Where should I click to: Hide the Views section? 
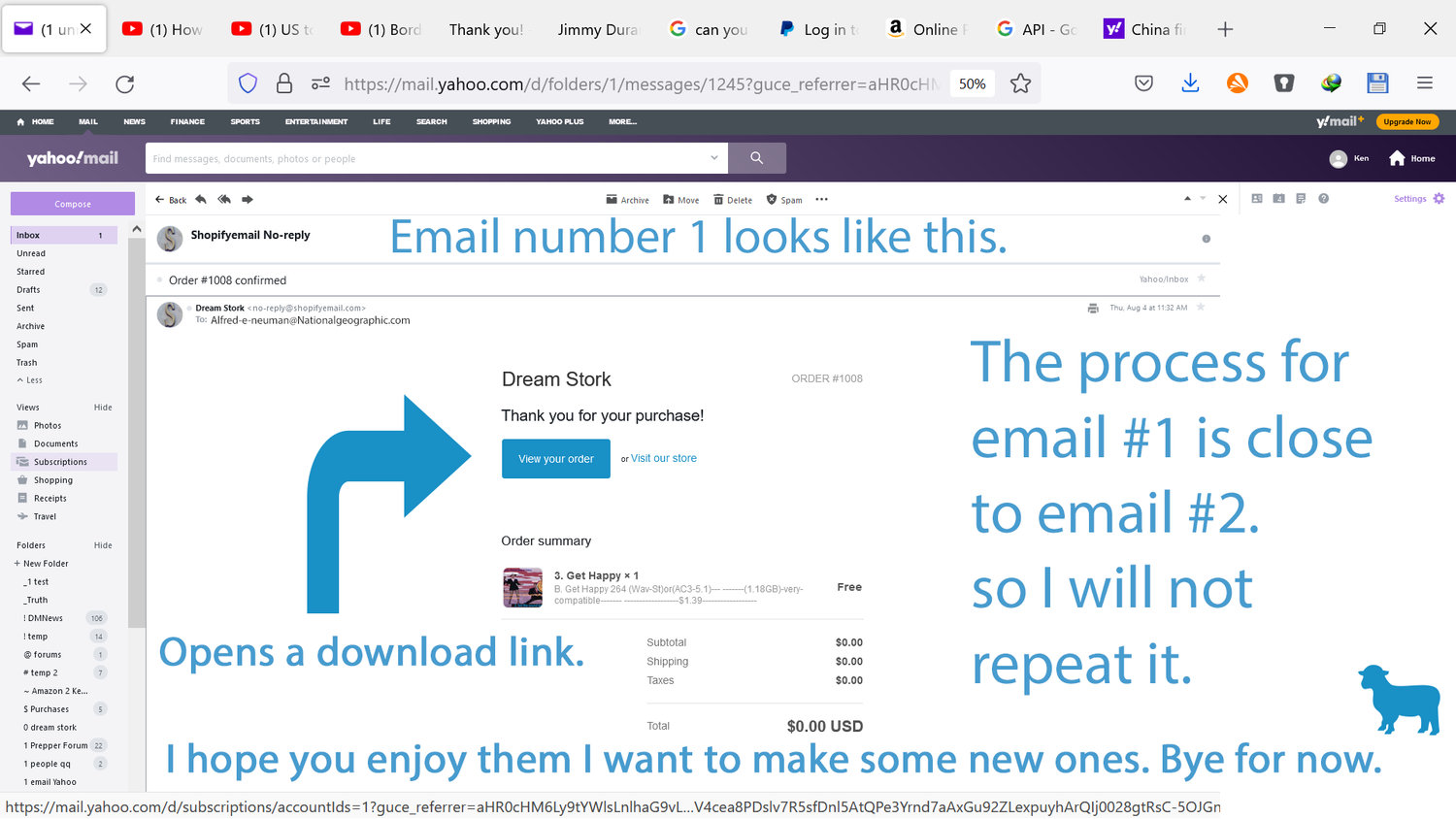pos(103,408)
